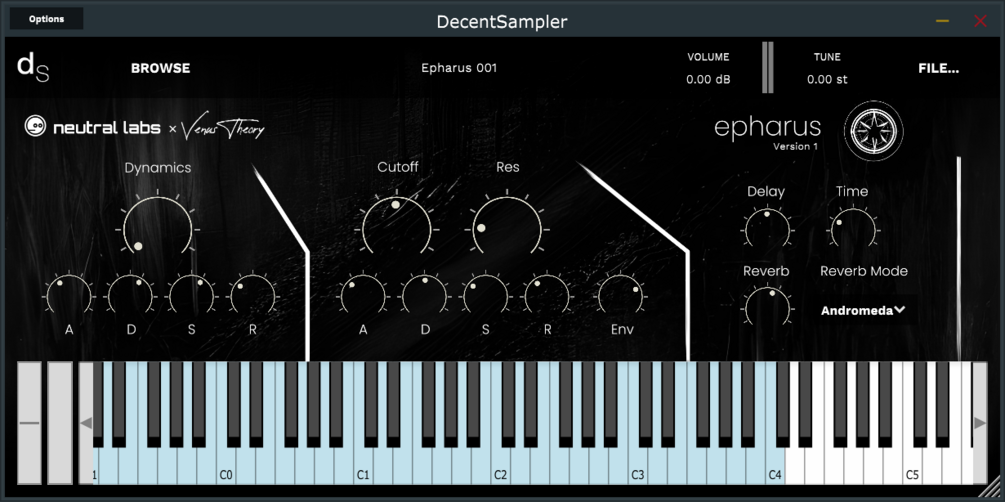Click the filter Env amount knob

pyautogui.click(x=621, y=296)
